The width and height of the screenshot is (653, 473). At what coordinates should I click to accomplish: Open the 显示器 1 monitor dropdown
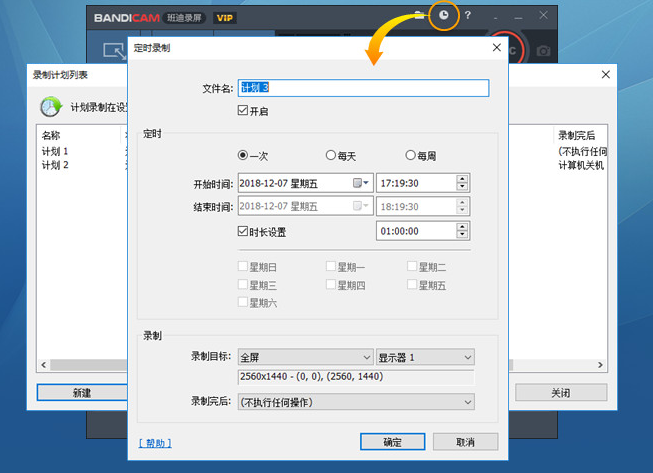point(425,357)
